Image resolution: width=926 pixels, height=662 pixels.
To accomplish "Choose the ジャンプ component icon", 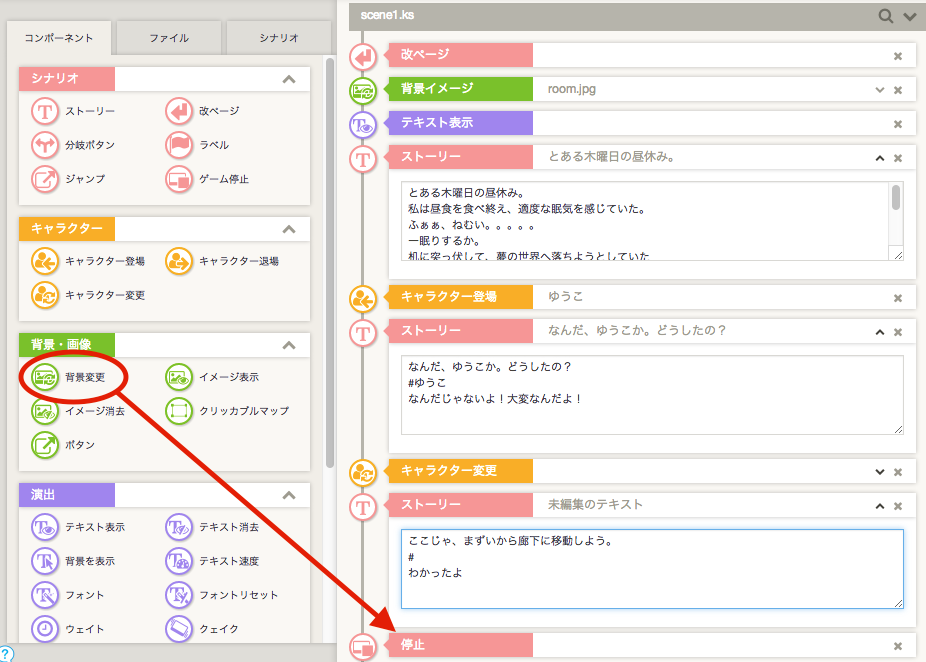I will coord(46,179).
